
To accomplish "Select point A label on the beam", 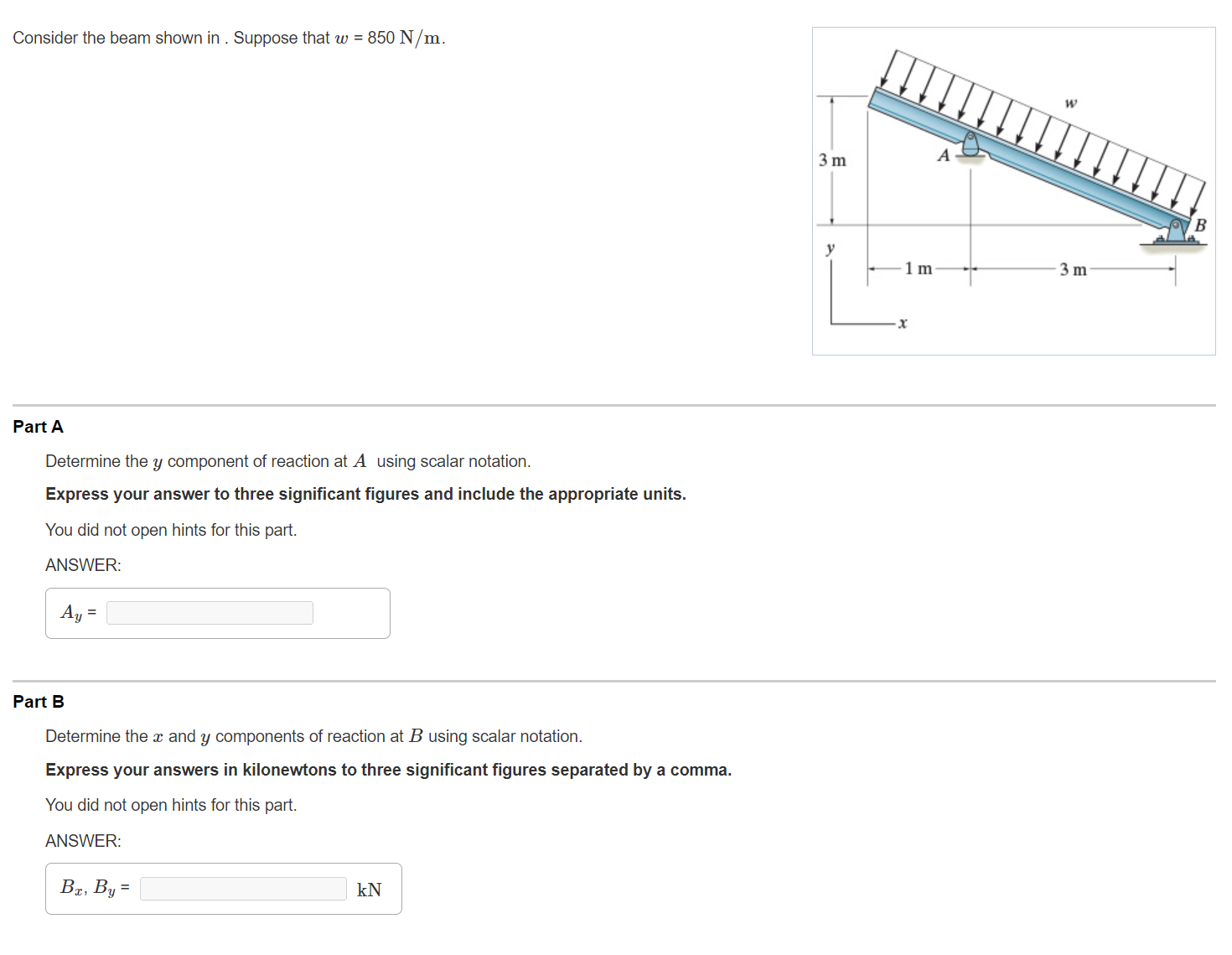I will click(944, 153).
